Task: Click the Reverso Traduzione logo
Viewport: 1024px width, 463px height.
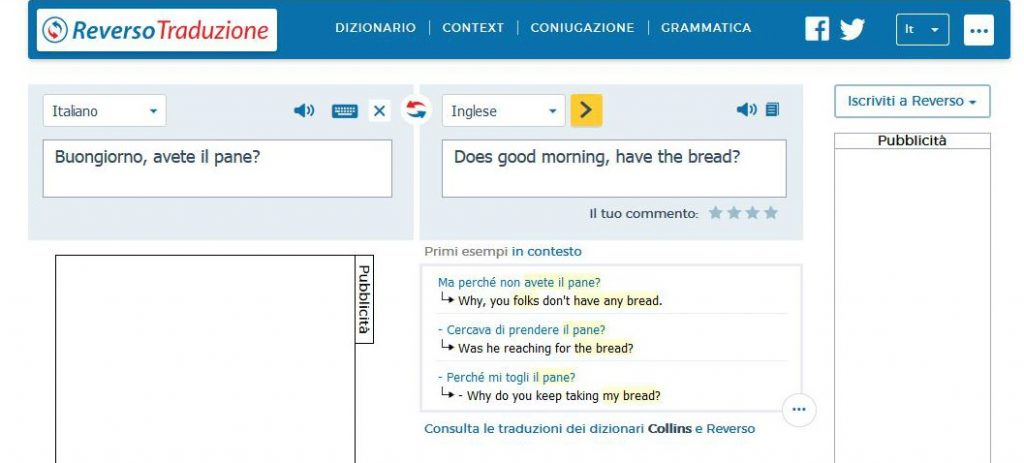Action: [x=157, y=30]
